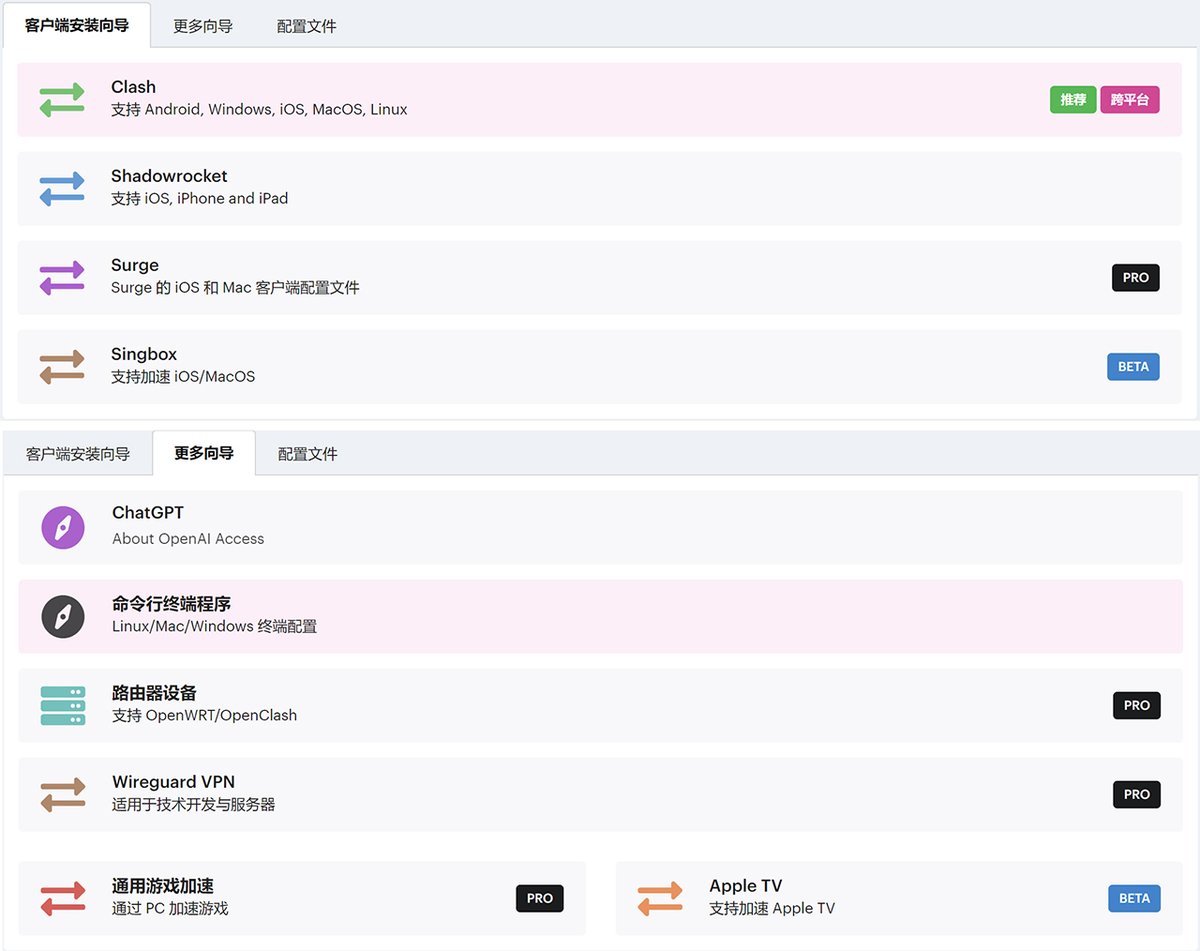Click the brown arrows icon beside Singbox
Viewport: 1200px width, 951px height.
(x=62, y=366)
